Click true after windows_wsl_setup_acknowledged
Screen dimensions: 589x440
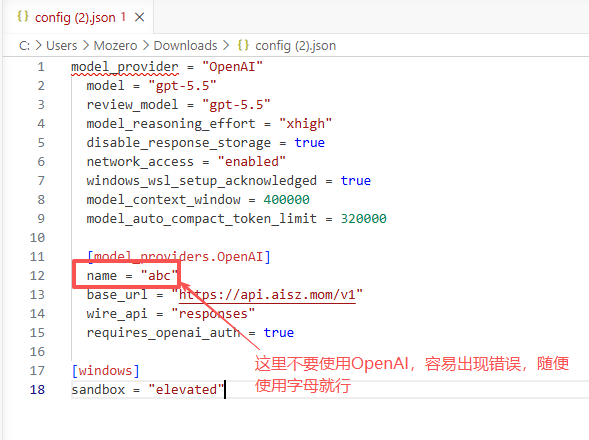pyautogui.click(x=356, y=181)
